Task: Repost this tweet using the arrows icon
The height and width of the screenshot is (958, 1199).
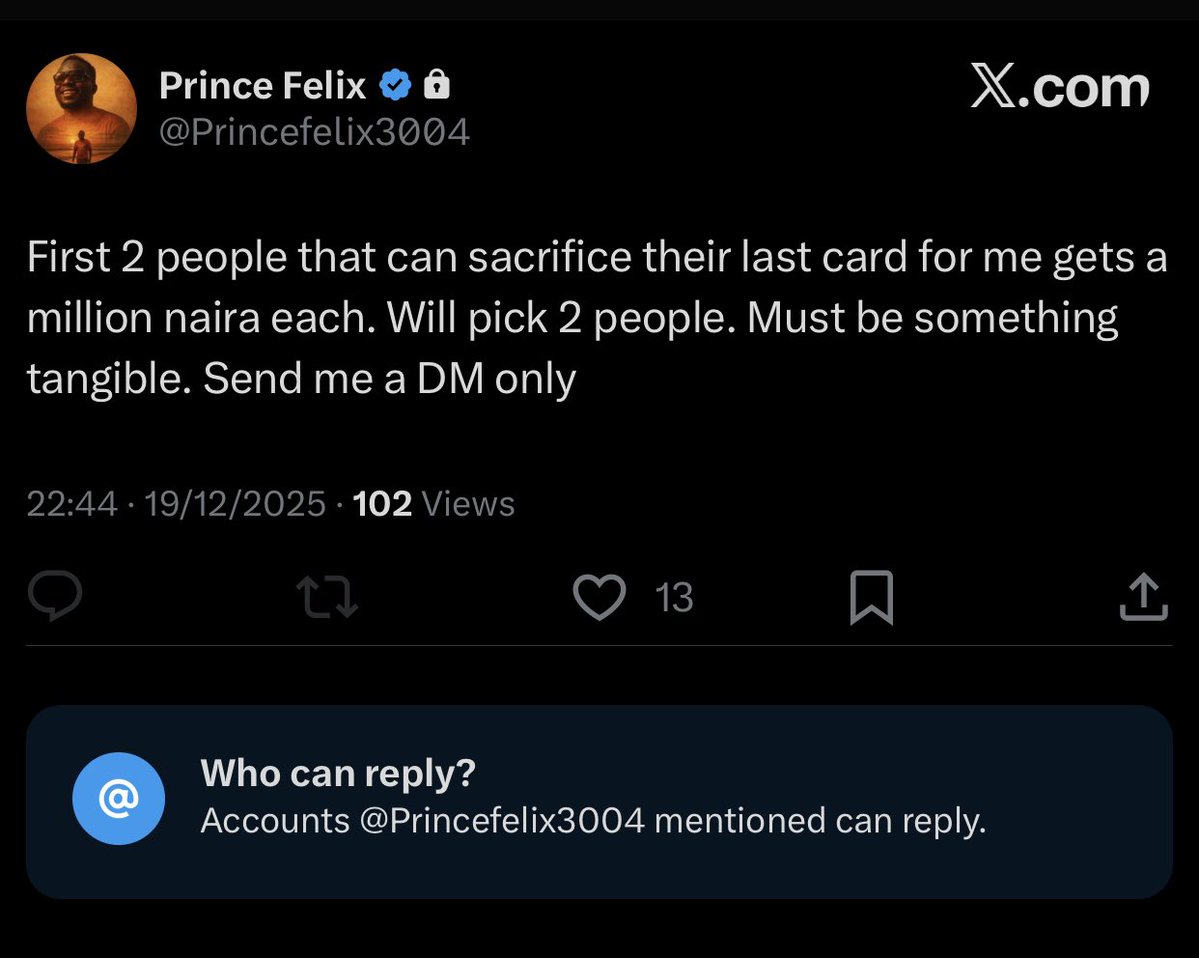Action: tap(329, 598)
